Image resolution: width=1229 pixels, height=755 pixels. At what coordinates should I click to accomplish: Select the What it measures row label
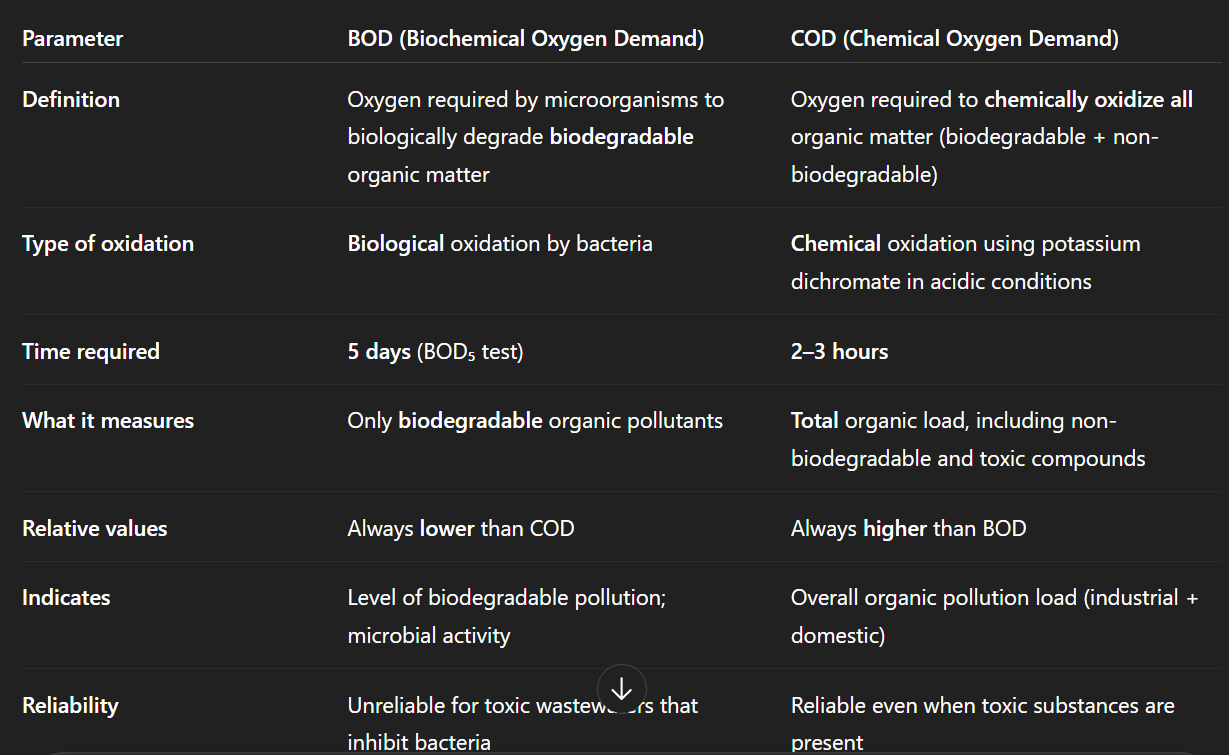[x=108, y=420]
